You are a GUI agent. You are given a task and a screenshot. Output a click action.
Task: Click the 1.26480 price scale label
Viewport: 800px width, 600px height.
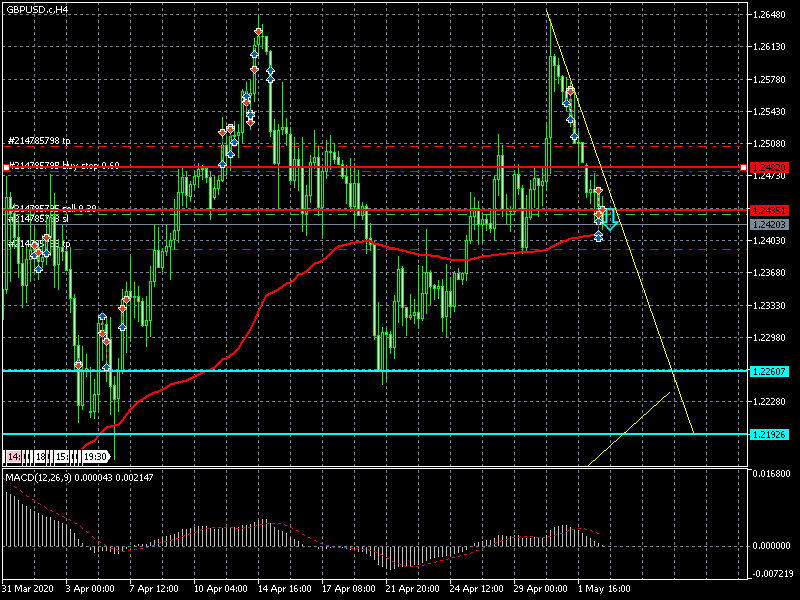770,15
